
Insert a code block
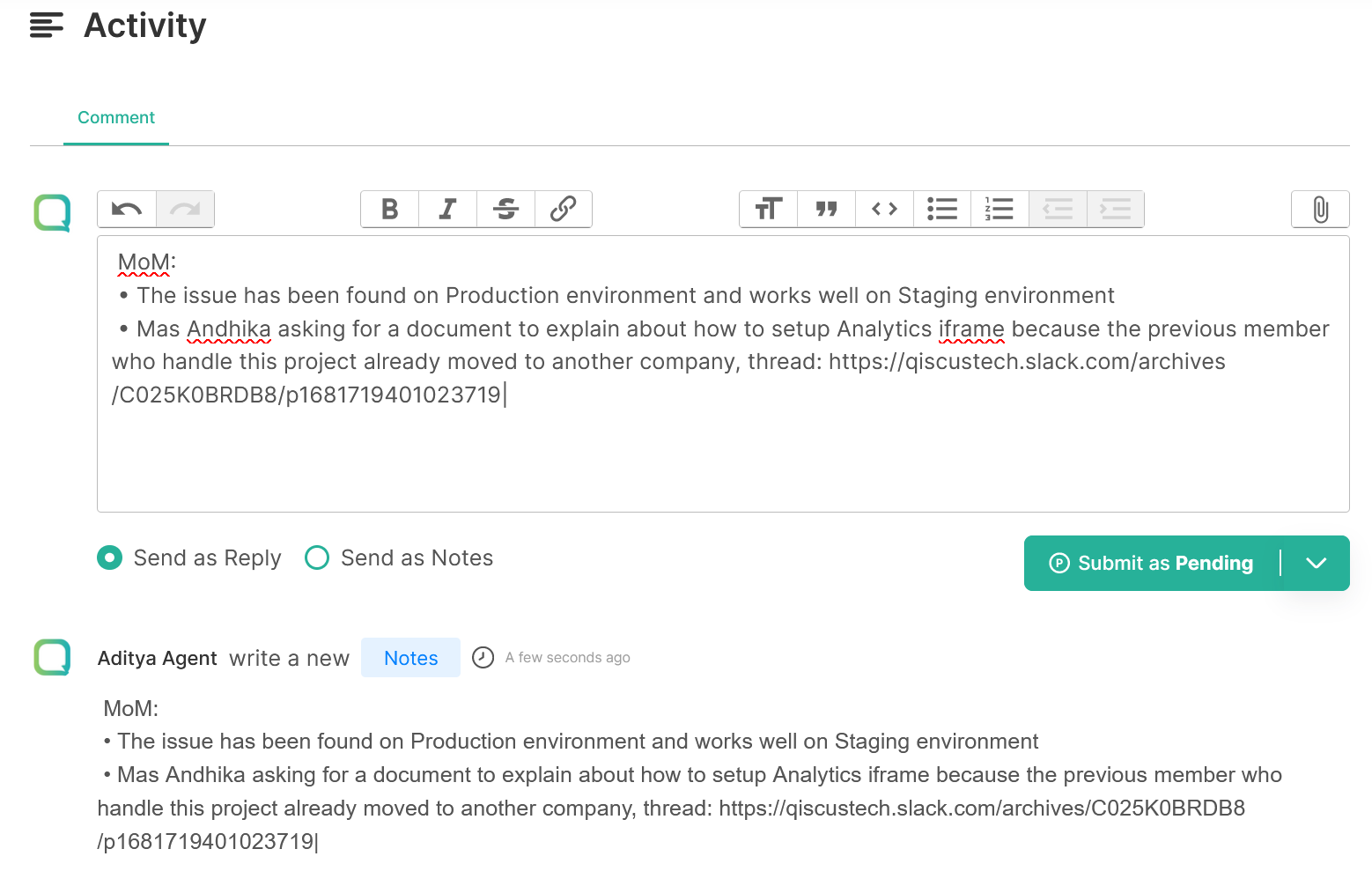click(884, 210)
